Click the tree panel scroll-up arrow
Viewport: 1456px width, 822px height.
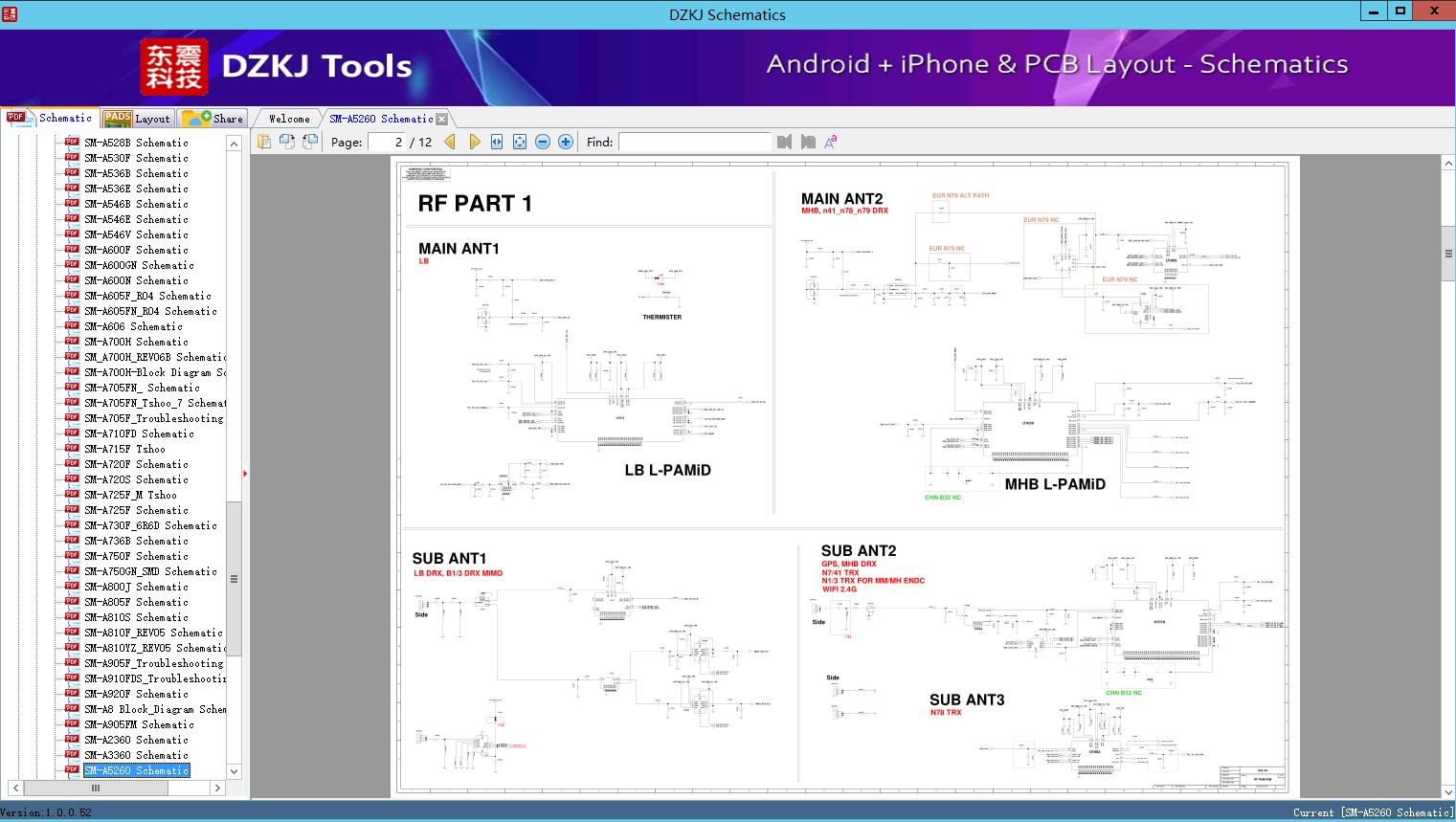(x=234, y=144)
